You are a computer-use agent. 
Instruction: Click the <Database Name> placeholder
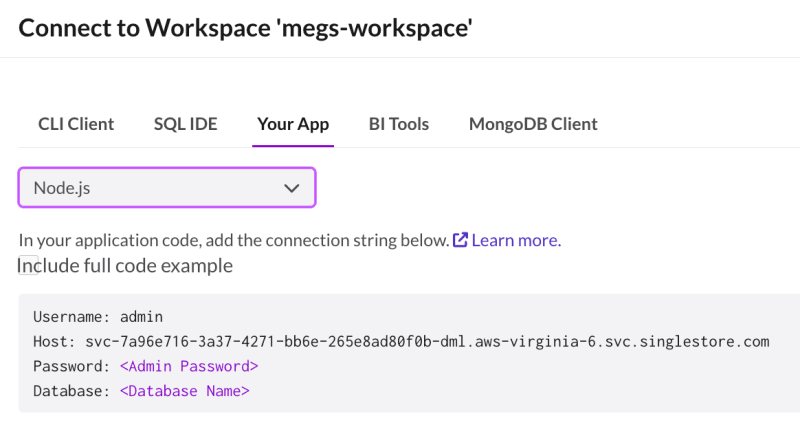(x=185, y=391)
